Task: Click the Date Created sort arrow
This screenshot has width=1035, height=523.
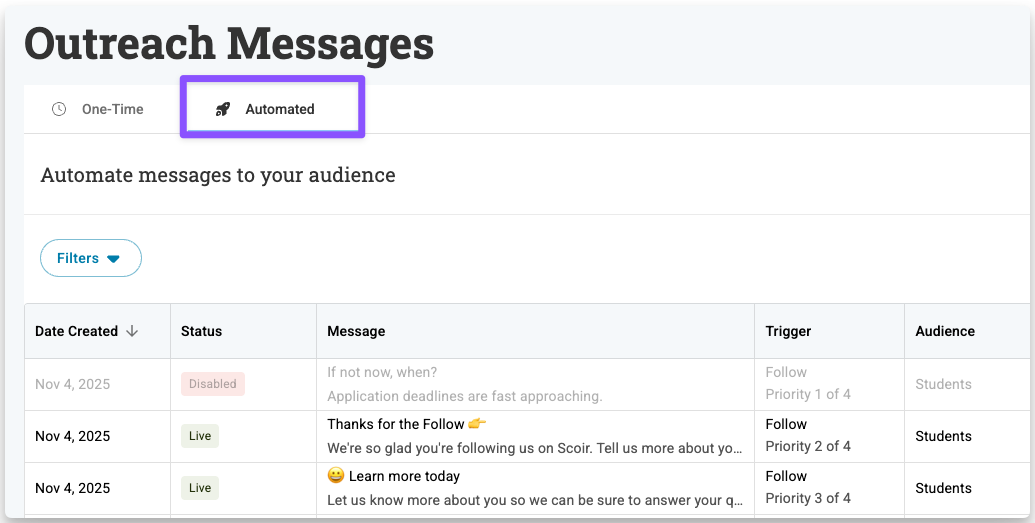Action: 132,331
